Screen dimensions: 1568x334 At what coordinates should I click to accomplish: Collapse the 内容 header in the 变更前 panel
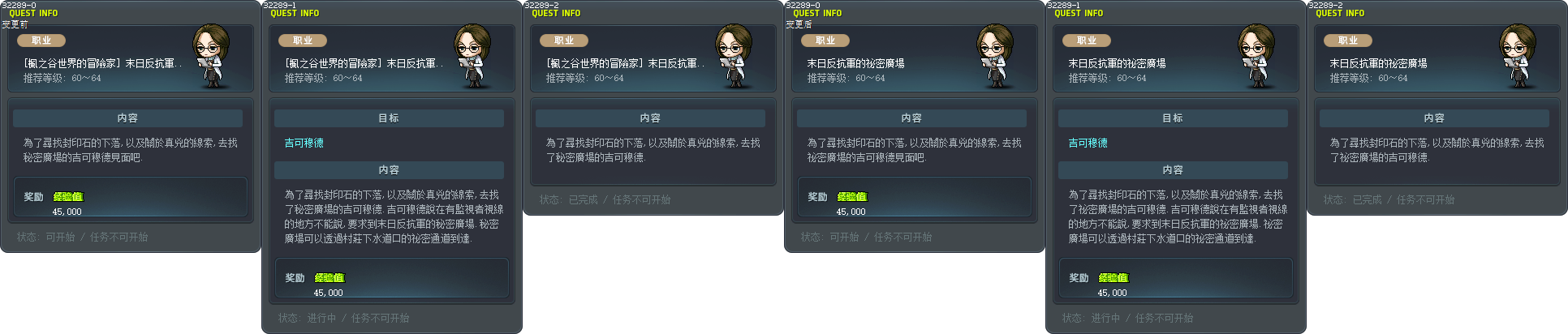point(127,118)
